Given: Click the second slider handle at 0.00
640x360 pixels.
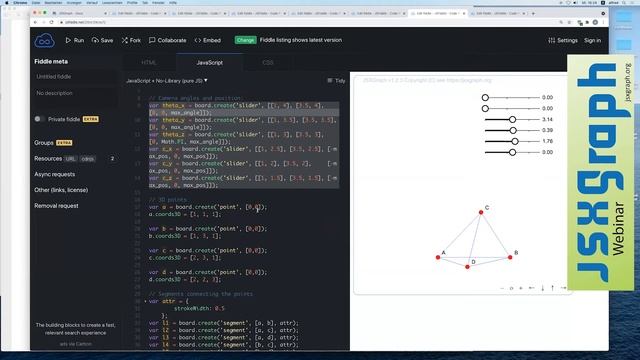Looking at the screenshot, I should tap(485, 109).
